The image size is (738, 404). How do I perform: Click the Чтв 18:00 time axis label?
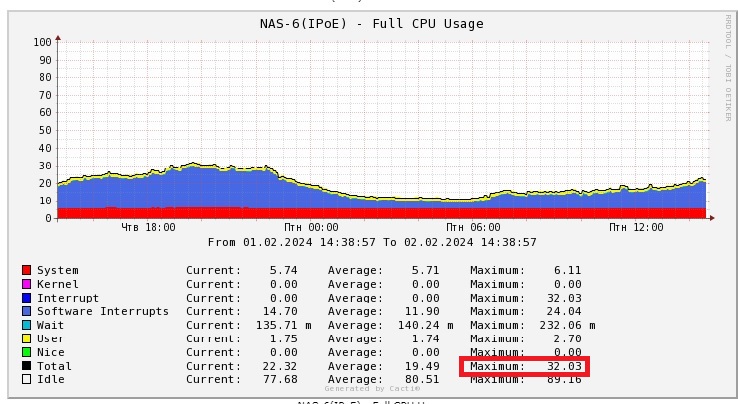148,227
